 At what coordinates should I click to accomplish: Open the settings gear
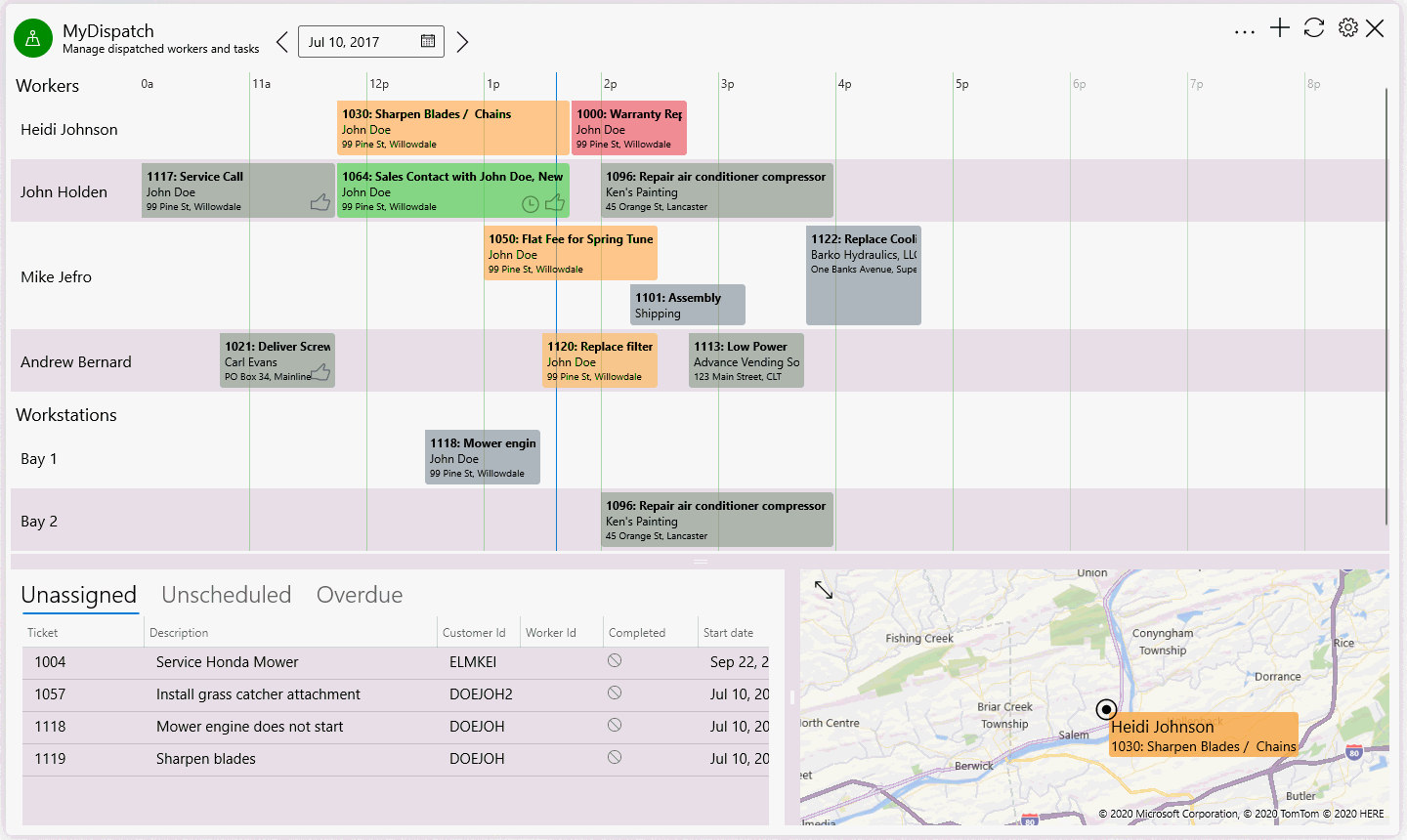1348,28
